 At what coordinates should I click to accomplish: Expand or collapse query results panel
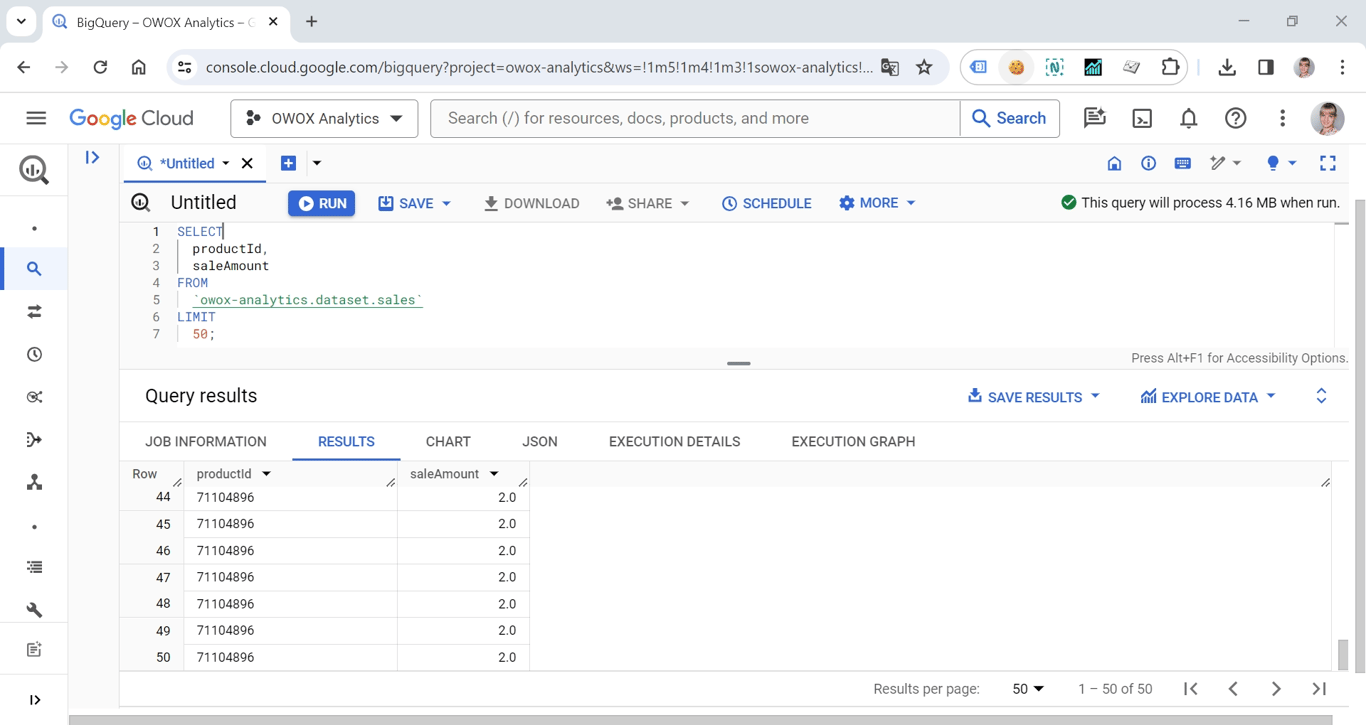pos(1321,396)
